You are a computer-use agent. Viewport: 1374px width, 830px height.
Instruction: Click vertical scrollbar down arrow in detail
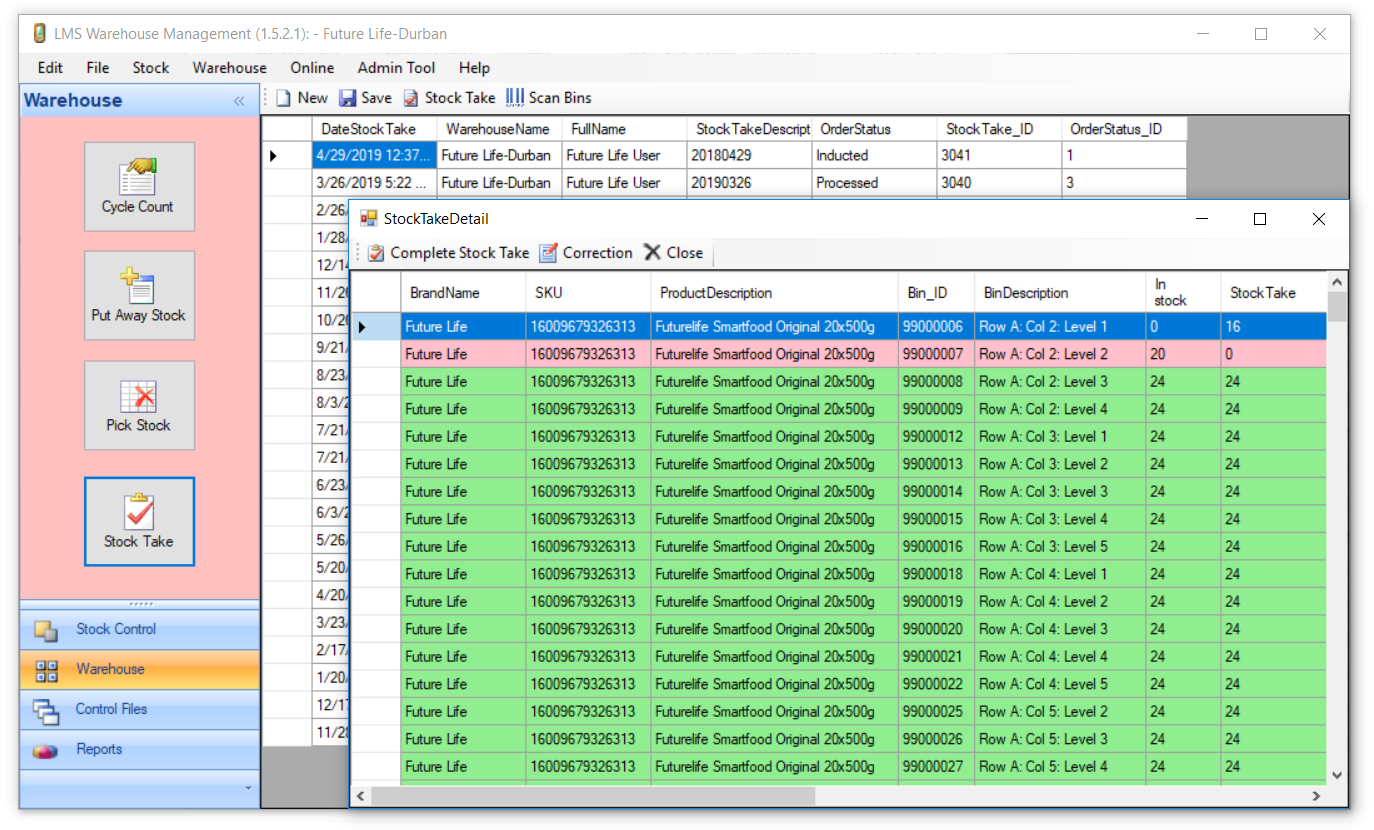click(1337, 775)
